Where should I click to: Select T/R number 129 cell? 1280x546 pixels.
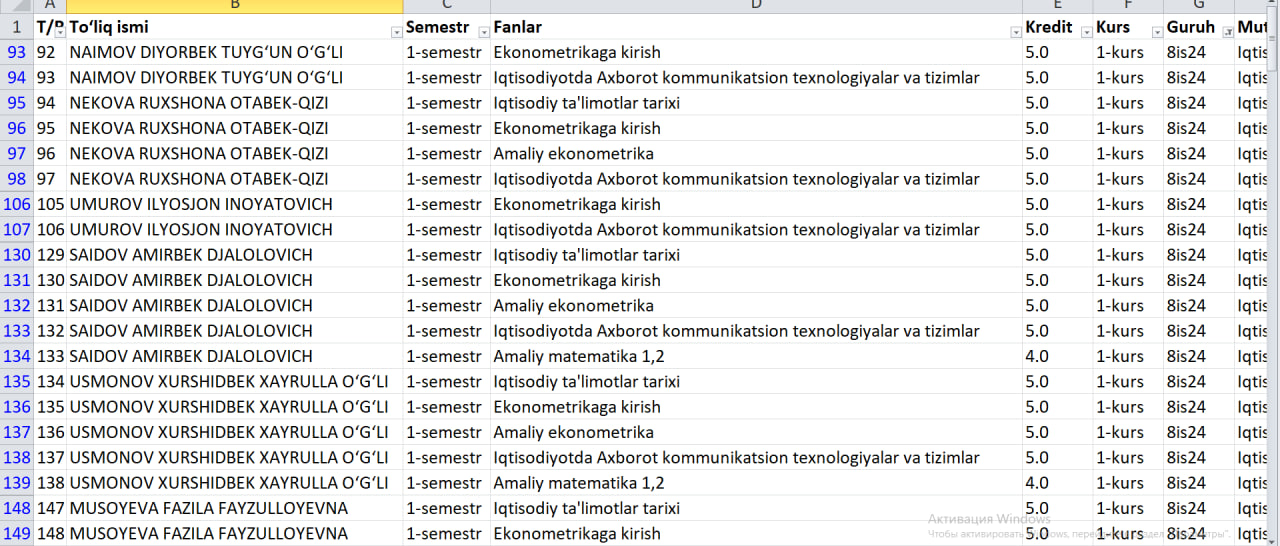click(50, 255)
